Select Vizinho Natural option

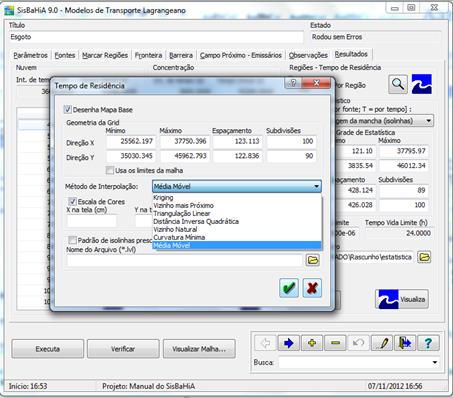tap(237, 229)
